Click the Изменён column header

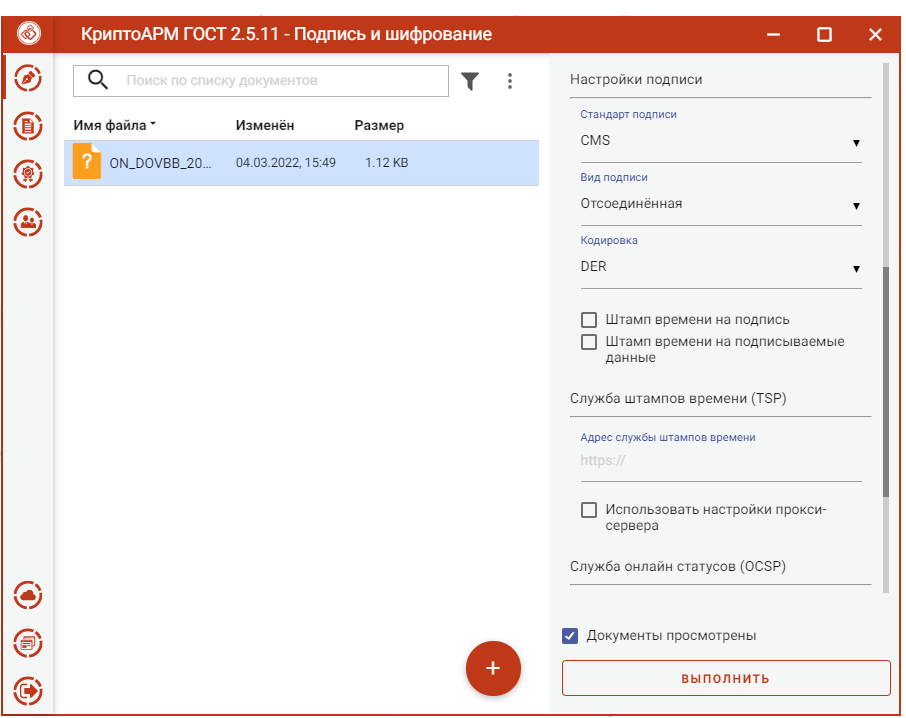pyautogui.click(x=265, y=125)
